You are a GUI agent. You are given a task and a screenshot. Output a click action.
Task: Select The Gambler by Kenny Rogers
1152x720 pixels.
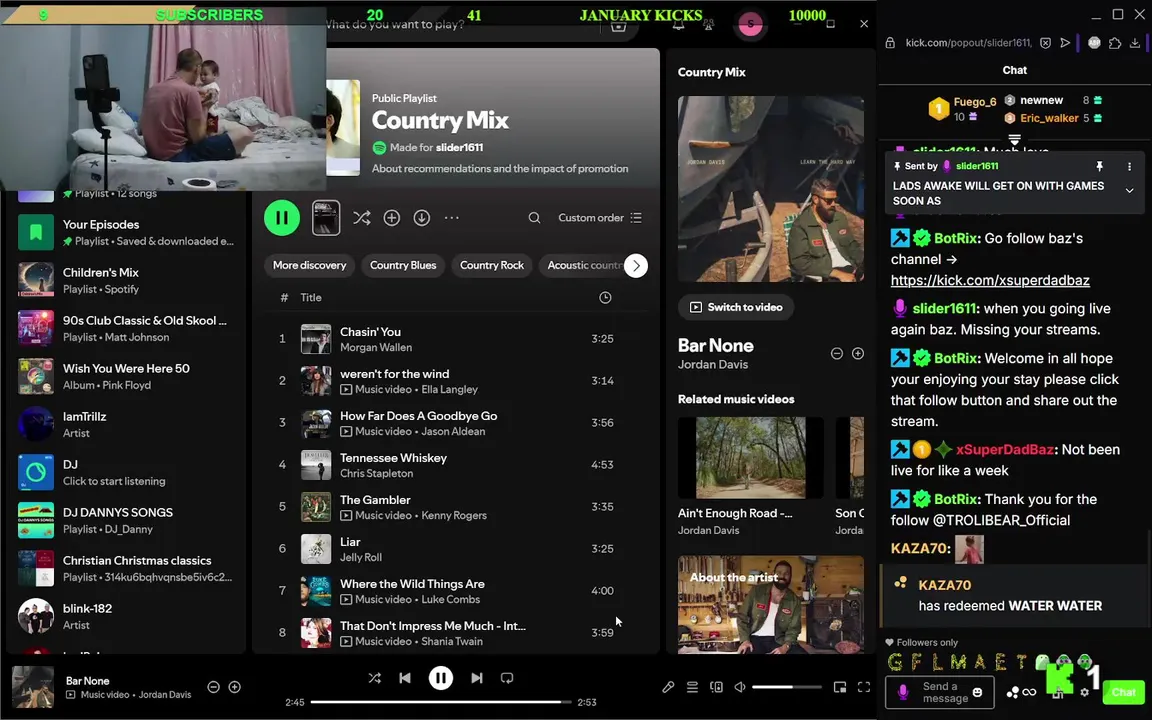[457, 506]
